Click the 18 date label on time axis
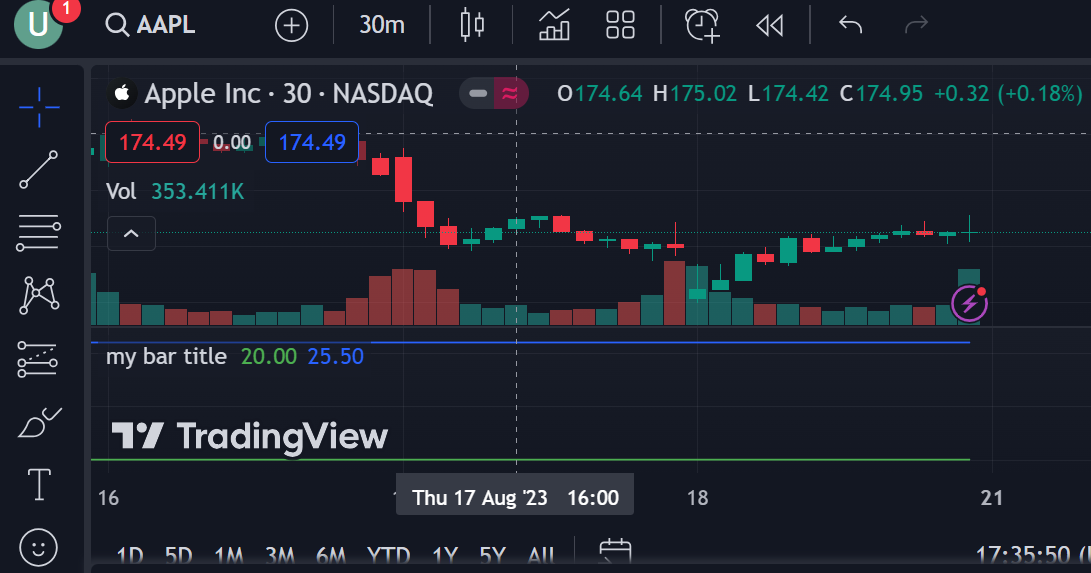This screenshot has width=1091, height=573. click(x=697, y=498)
